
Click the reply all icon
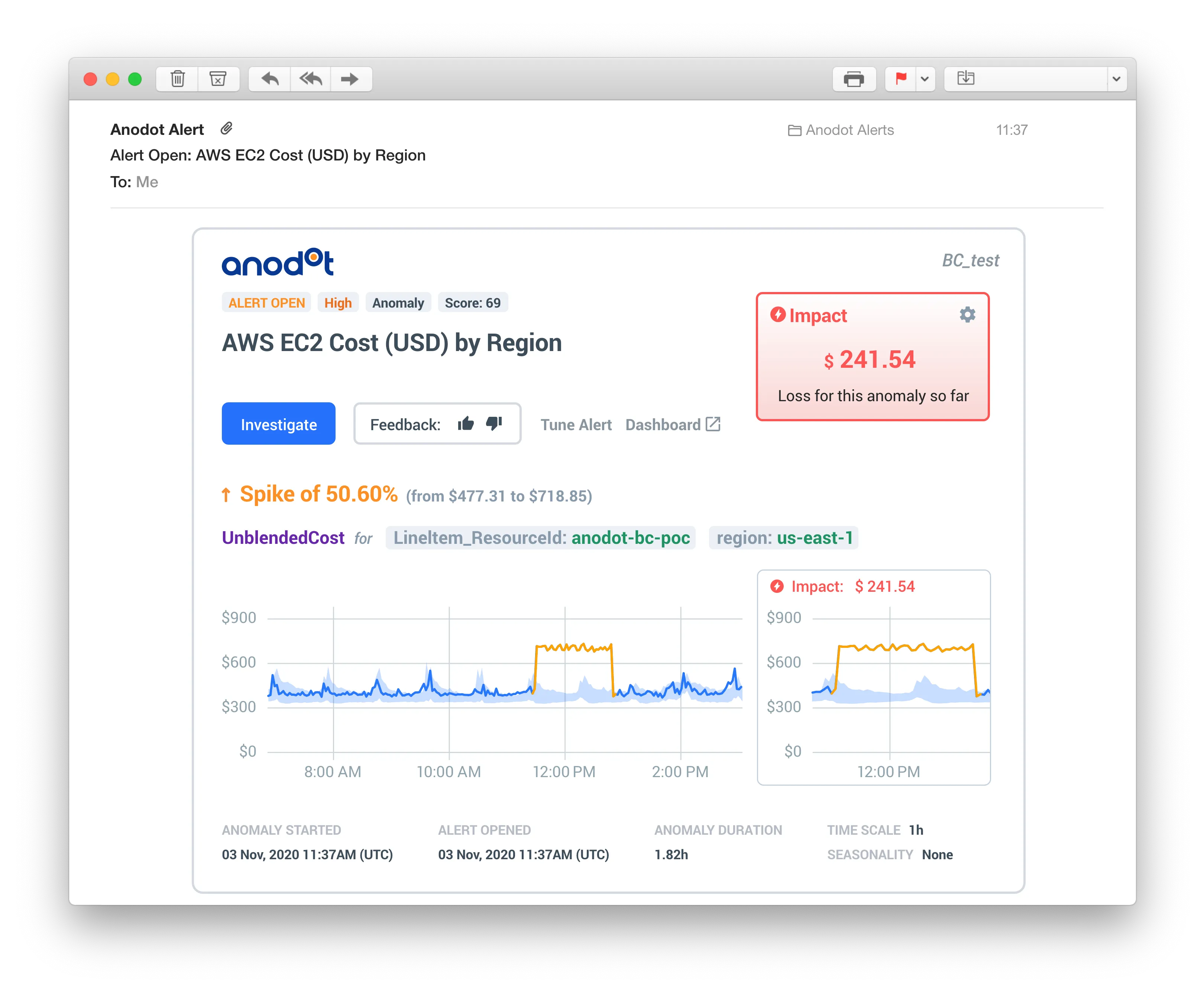[311, 78]
